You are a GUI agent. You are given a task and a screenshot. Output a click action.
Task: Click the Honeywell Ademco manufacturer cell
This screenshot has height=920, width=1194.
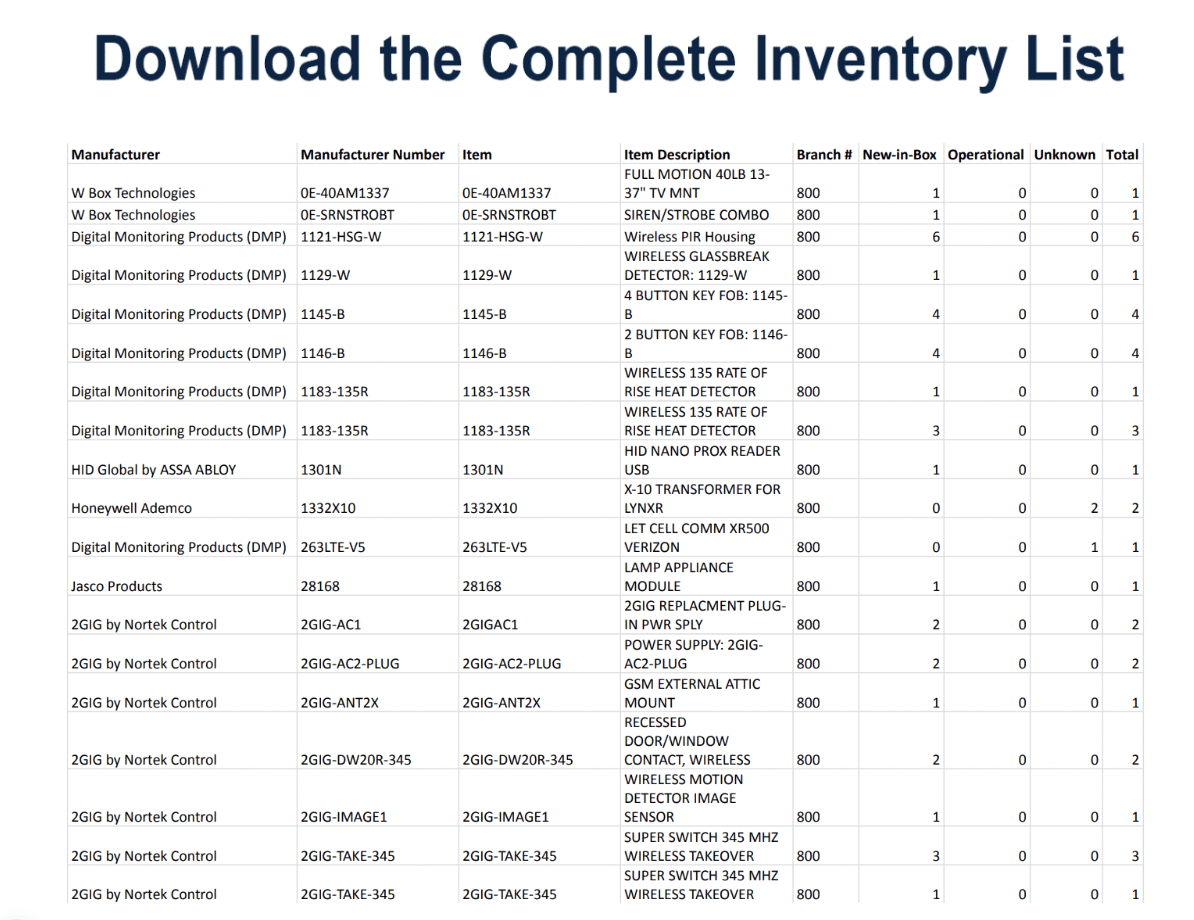[131, 509]
